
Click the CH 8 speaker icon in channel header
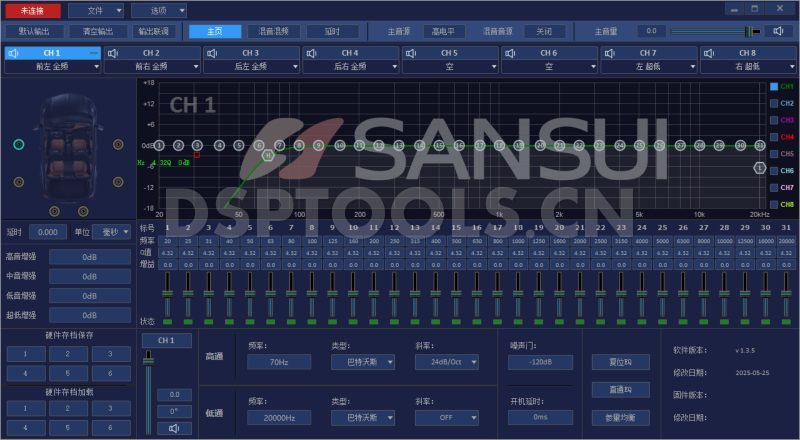pyautogui.click(x=709, y=53)
